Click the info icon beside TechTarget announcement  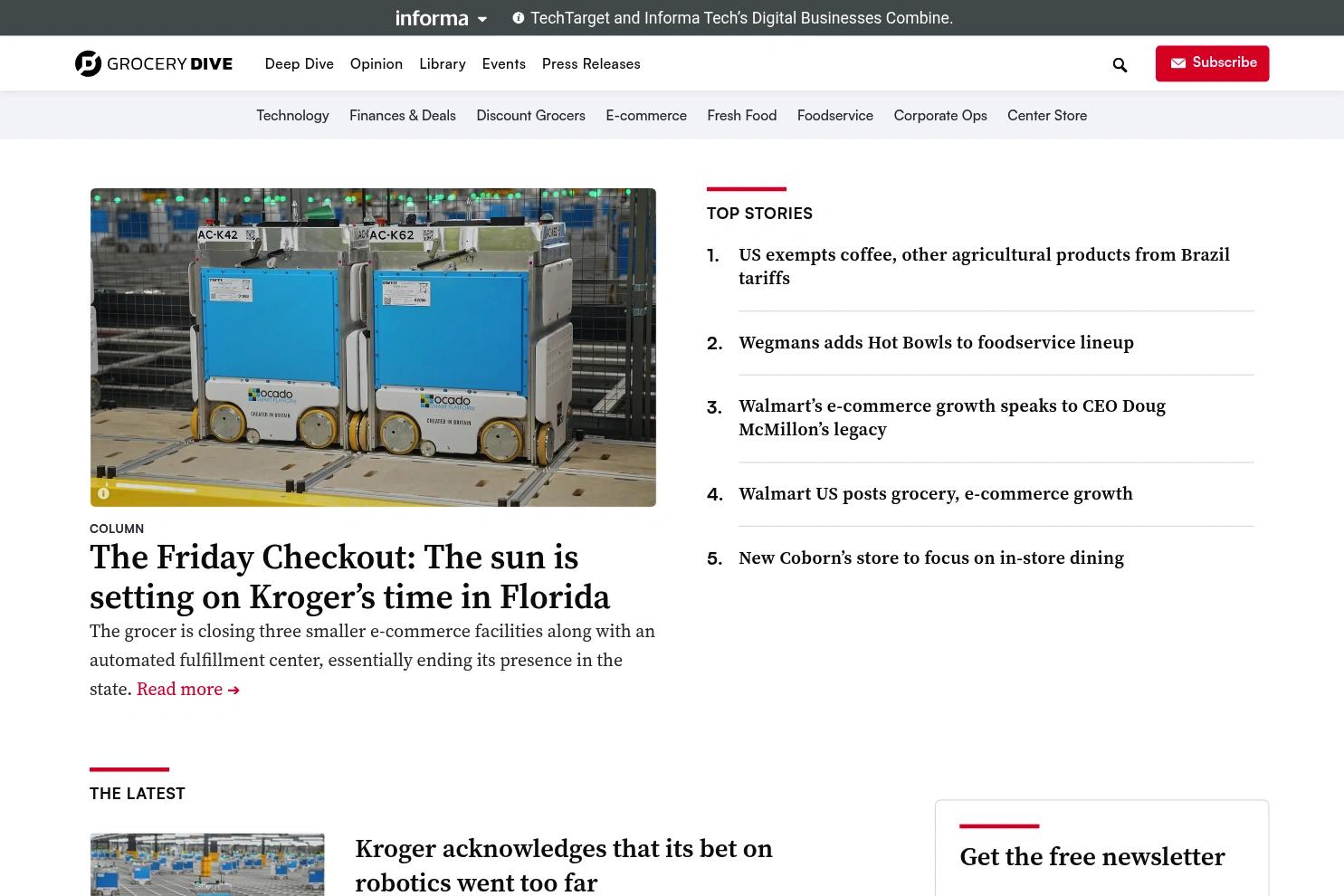click(x=519, y=18)
